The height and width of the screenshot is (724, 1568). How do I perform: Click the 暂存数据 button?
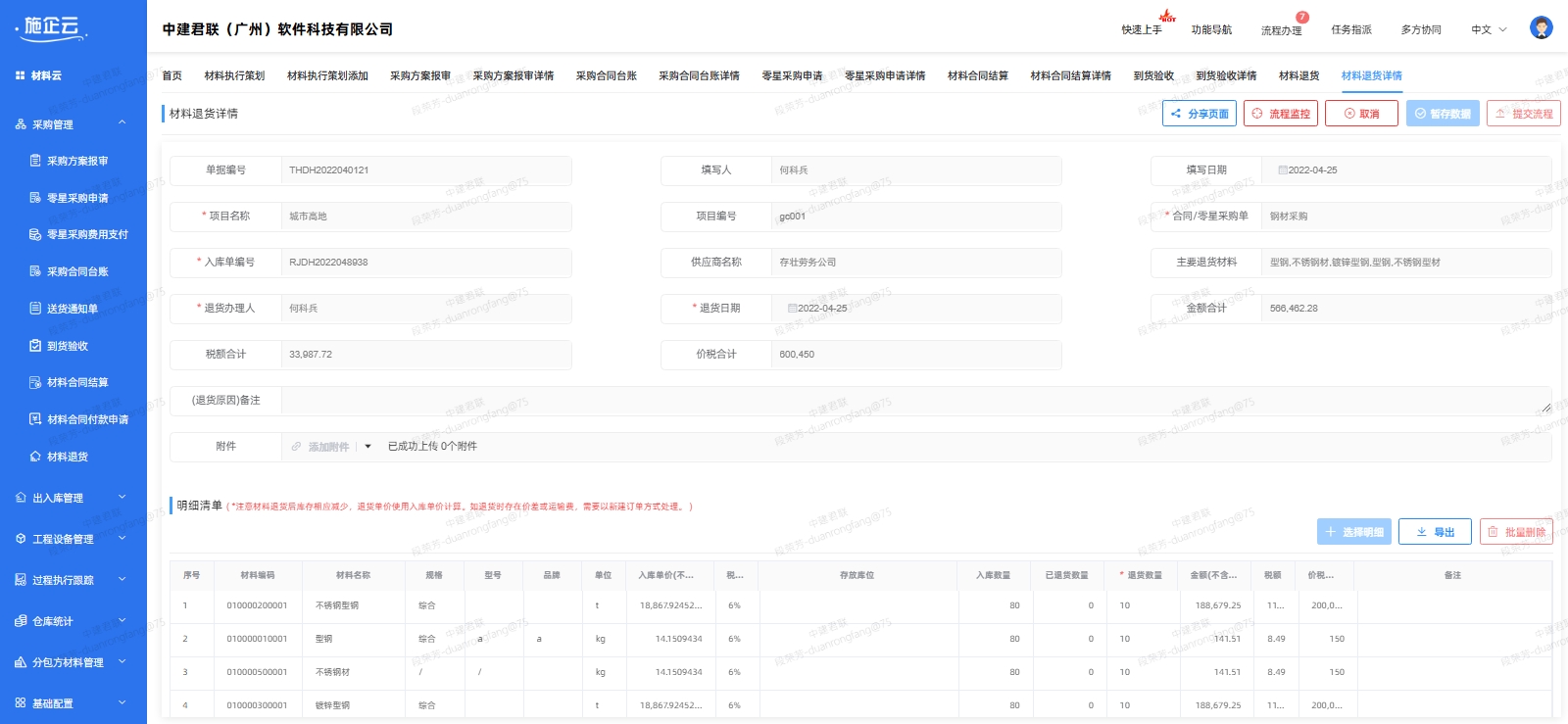pos(1443,114)
